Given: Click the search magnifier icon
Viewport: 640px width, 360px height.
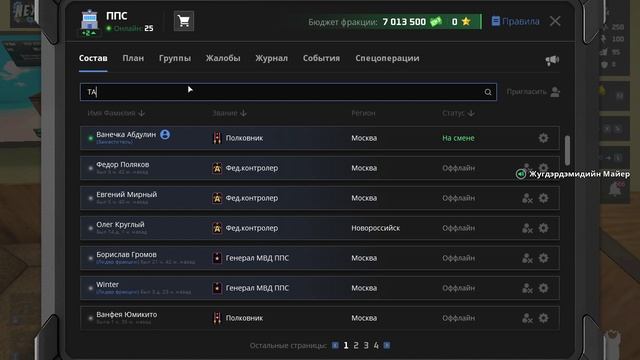Looking at the screenshot, I should pyautogui.click(x=488, y=92).
